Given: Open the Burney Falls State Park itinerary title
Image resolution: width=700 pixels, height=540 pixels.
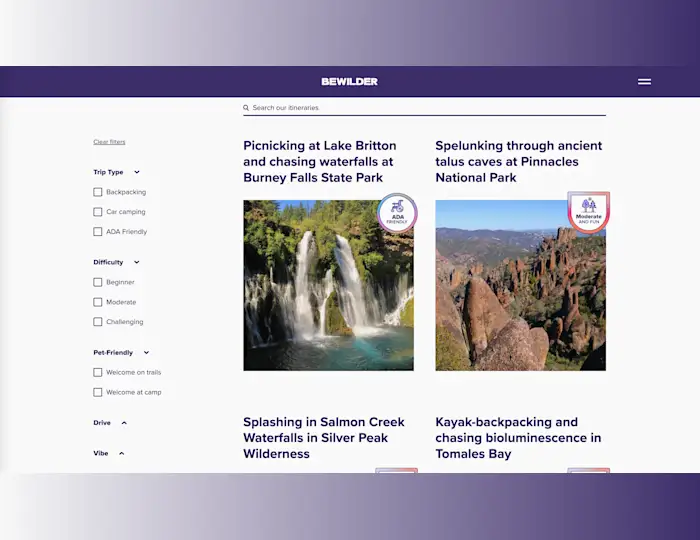Looking at the screenshot, I should [320, 162].
